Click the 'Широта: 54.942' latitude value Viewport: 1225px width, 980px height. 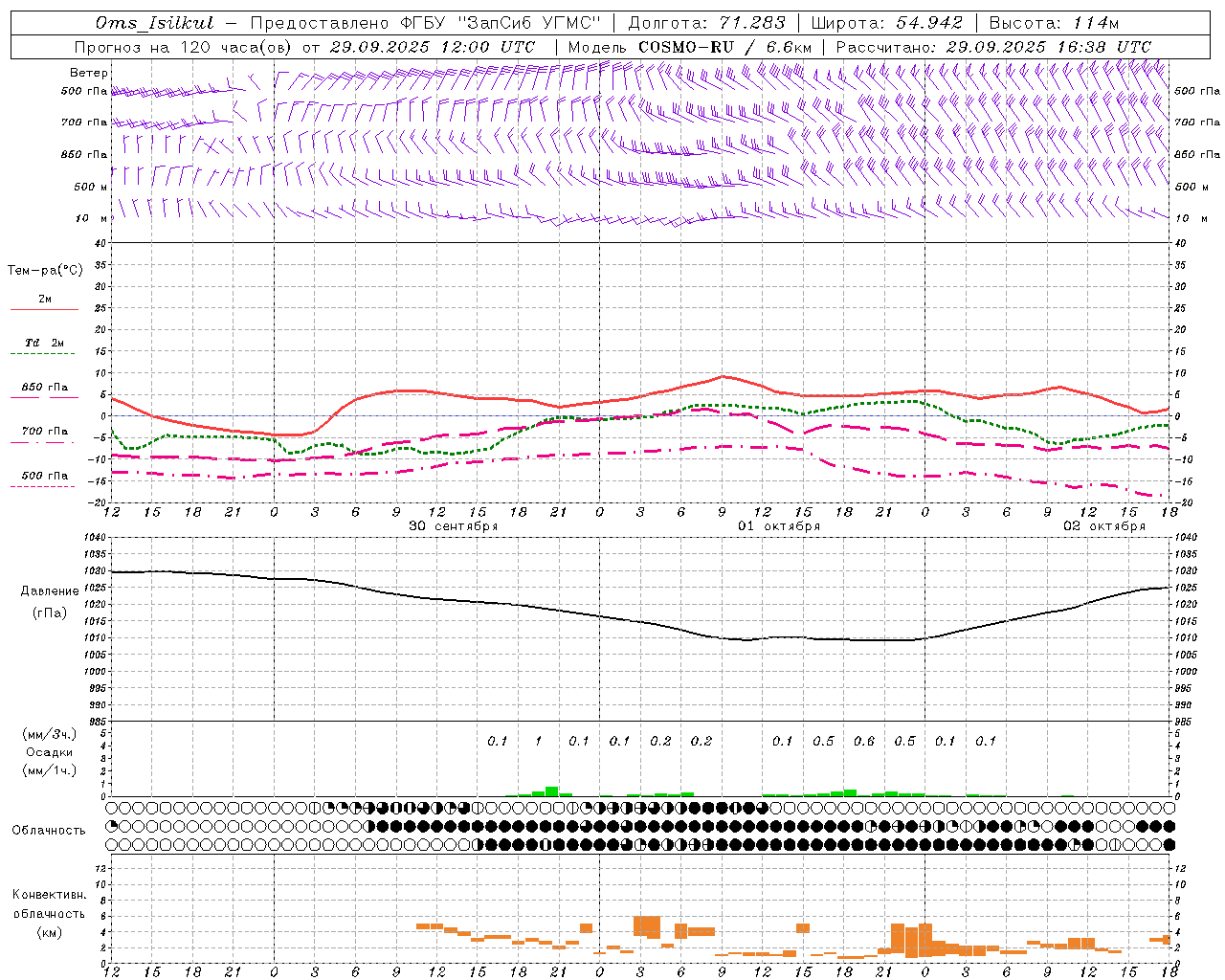[x=886, y=23]
